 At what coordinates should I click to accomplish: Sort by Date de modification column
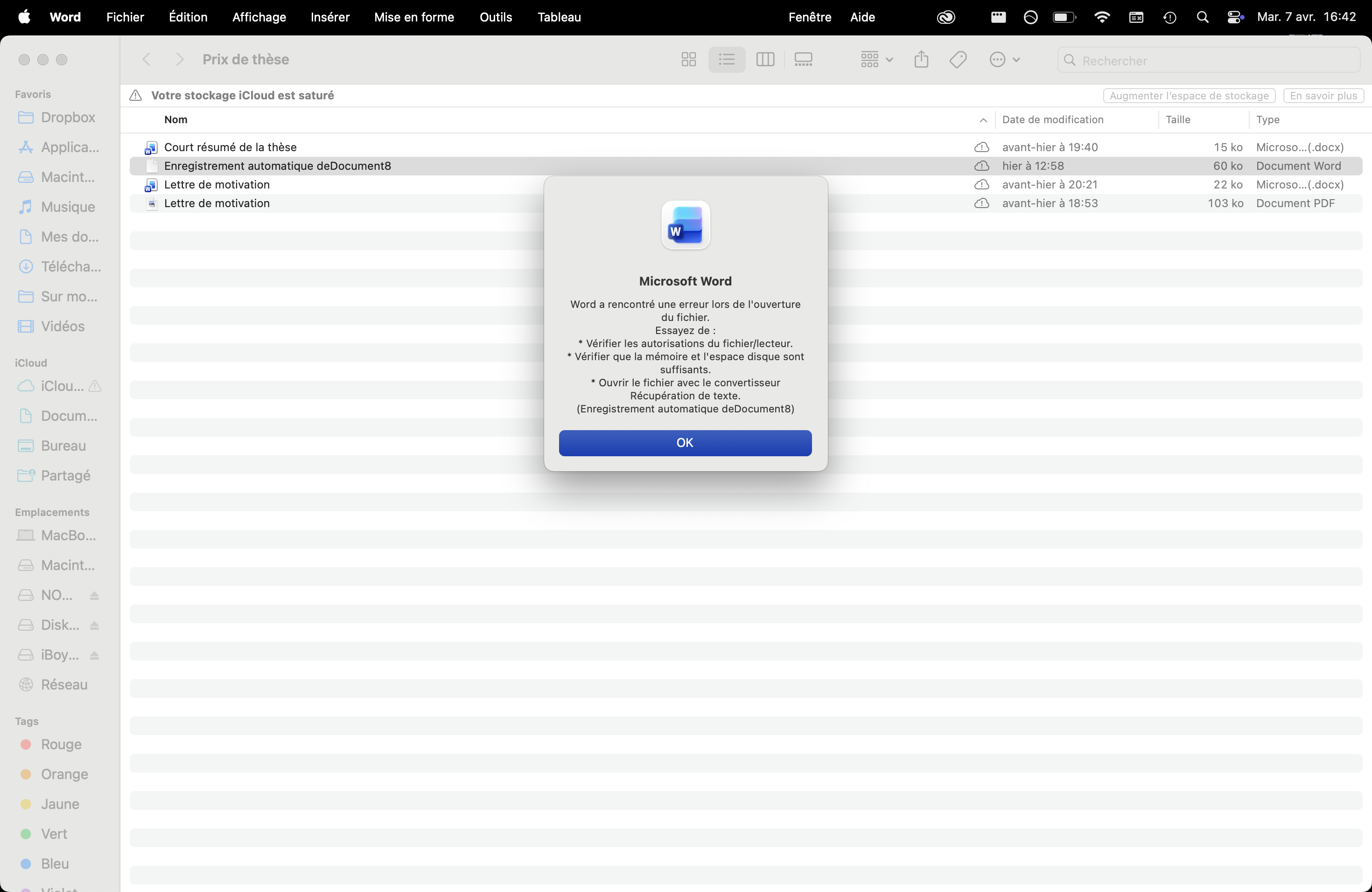click(1053, 119)
